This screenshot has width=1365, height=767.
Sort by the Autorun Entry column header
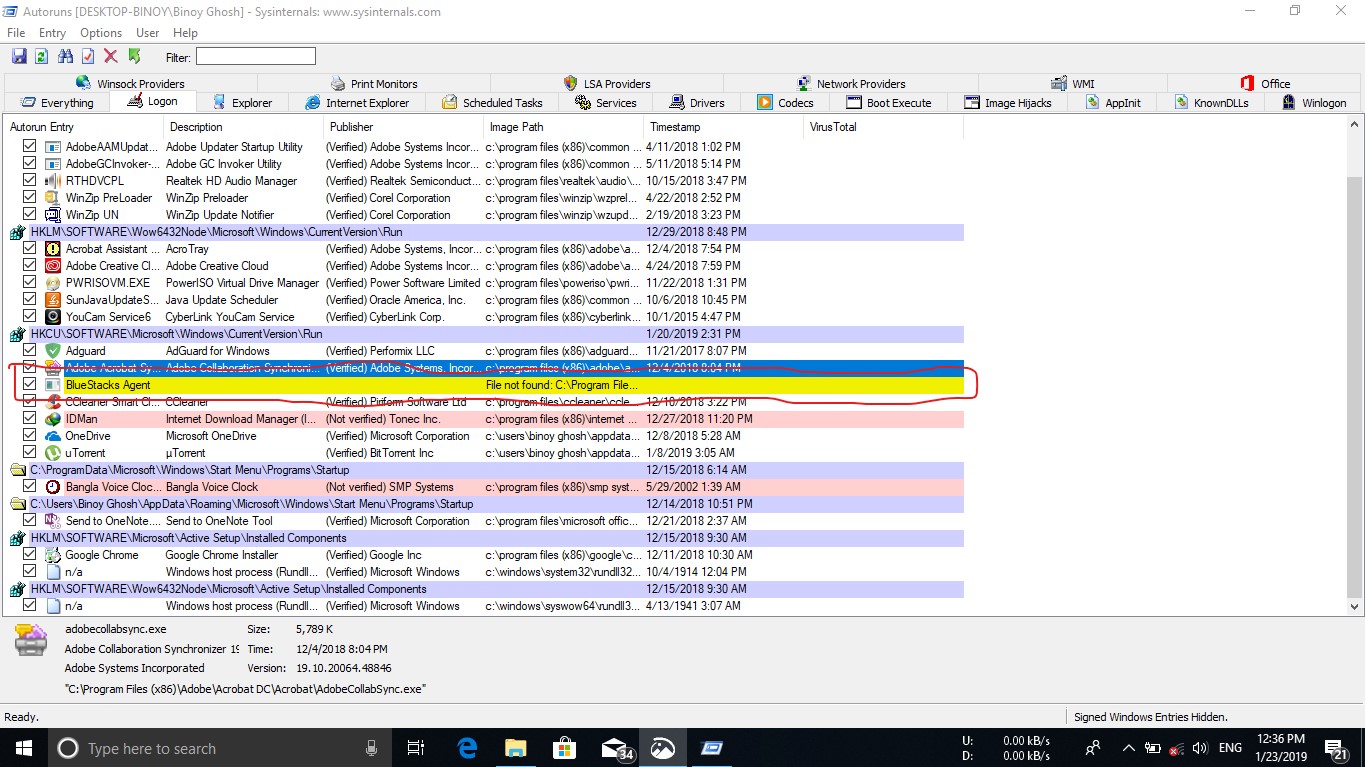(x=84, y=127)
